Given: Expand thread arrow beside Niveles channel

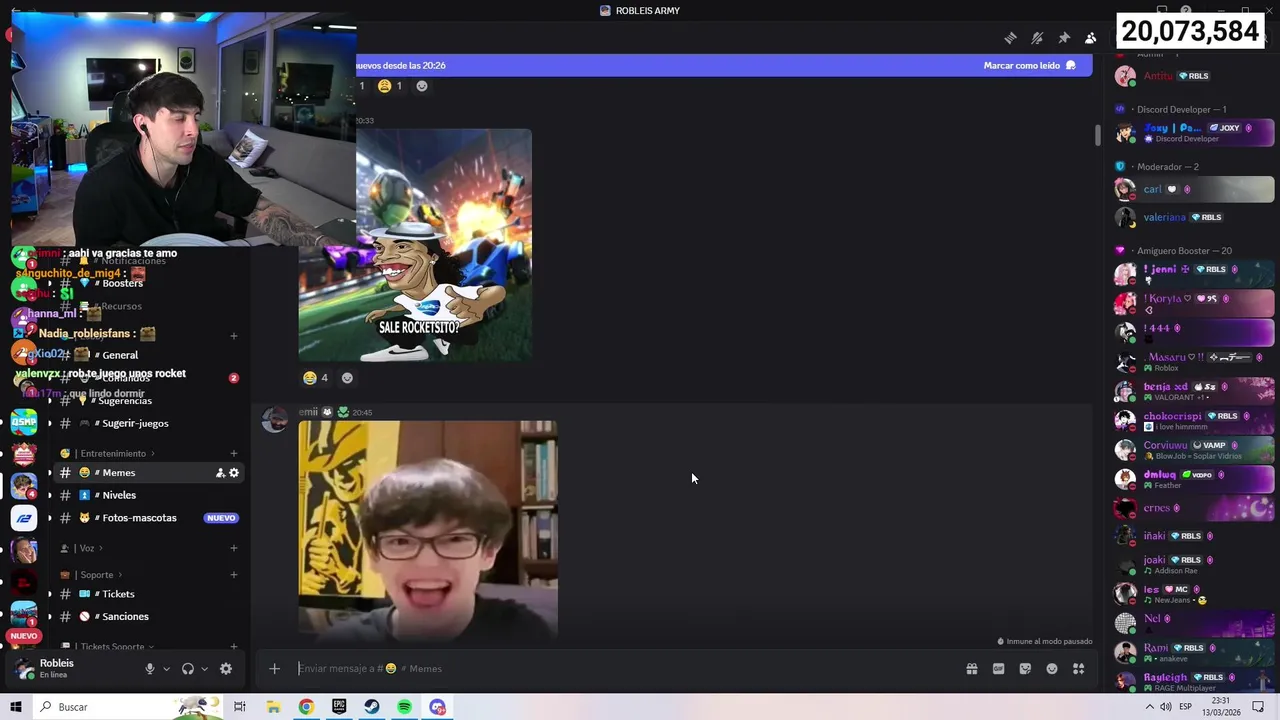Looking at the screenshot, I should point(49,495).
